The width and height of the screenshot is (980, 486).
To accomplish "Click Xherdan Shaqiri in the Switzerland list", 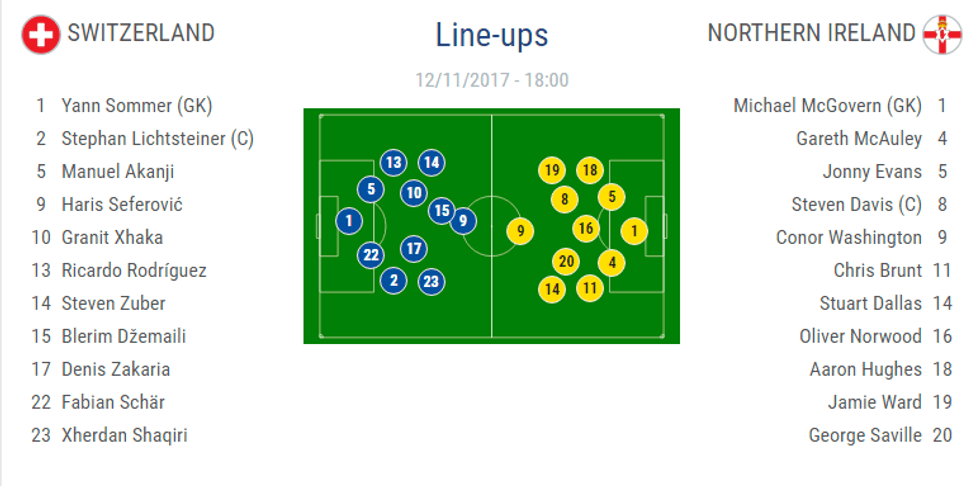I will (124, 435).
